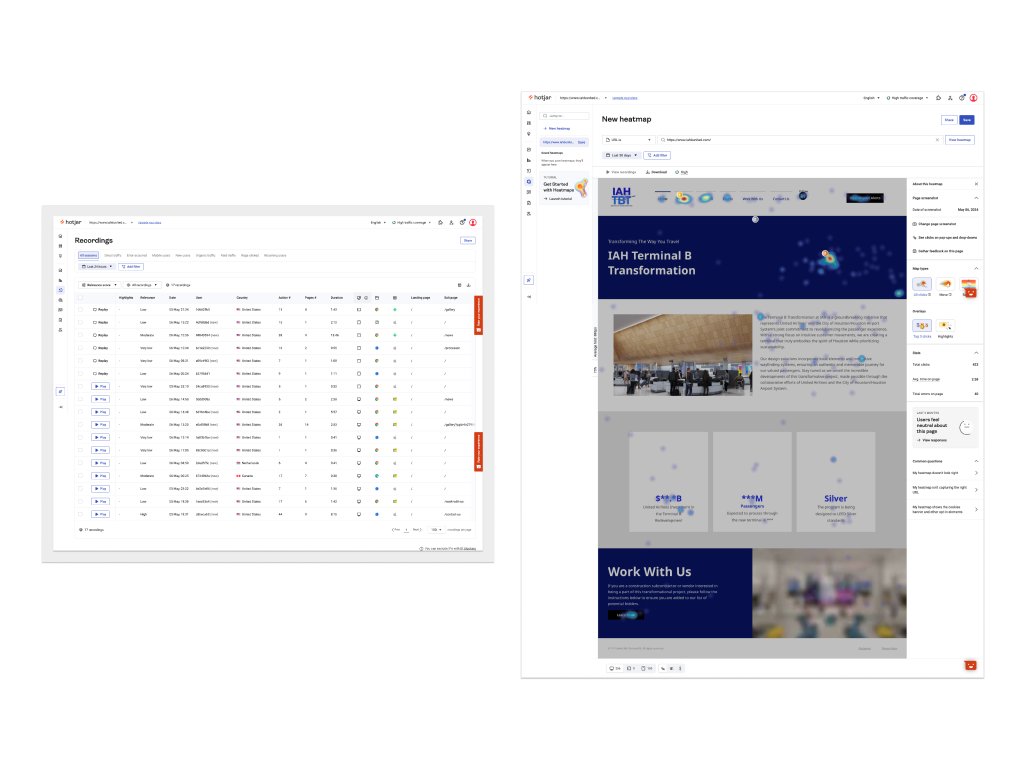Open home icon in Recordings sidebar

(x=60, y=236)
